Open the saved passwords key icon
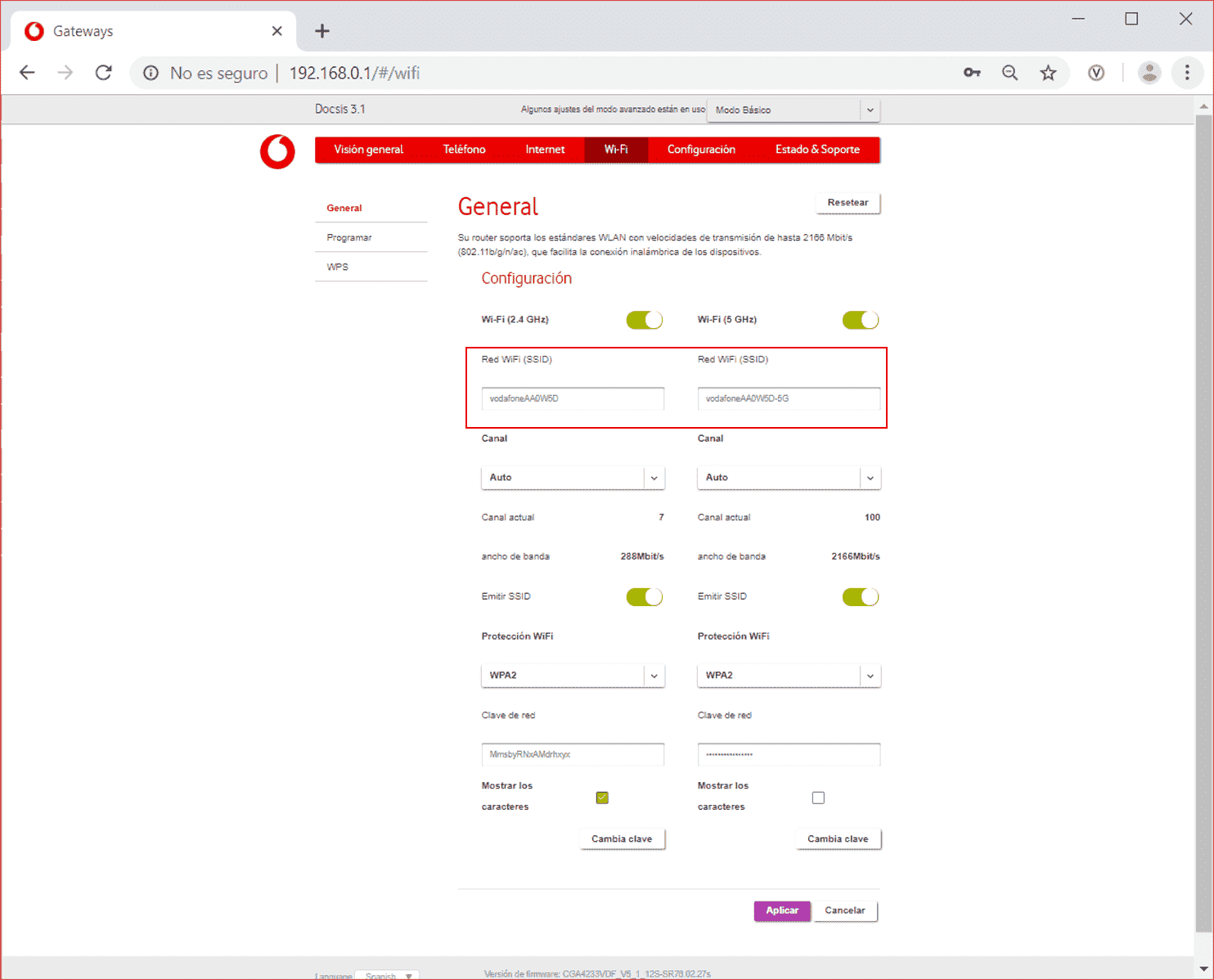The image size is (1214, 980). coord(972,73)
